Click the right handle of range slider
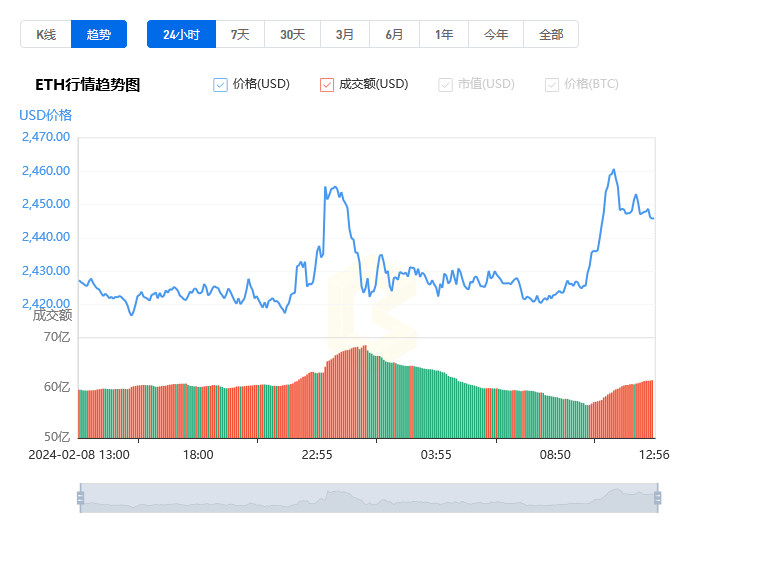The height and width of the screenshot is (563, 780). tap(658, 498)
